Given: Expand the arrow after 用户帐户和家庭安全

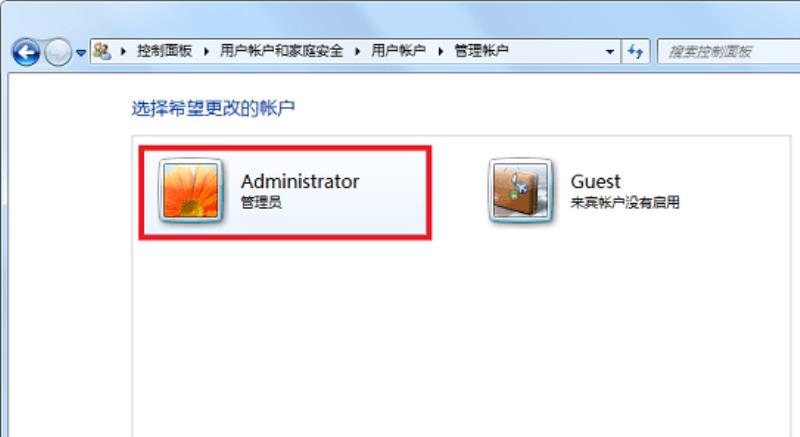Looking at the screenshot, I should 357,51.
